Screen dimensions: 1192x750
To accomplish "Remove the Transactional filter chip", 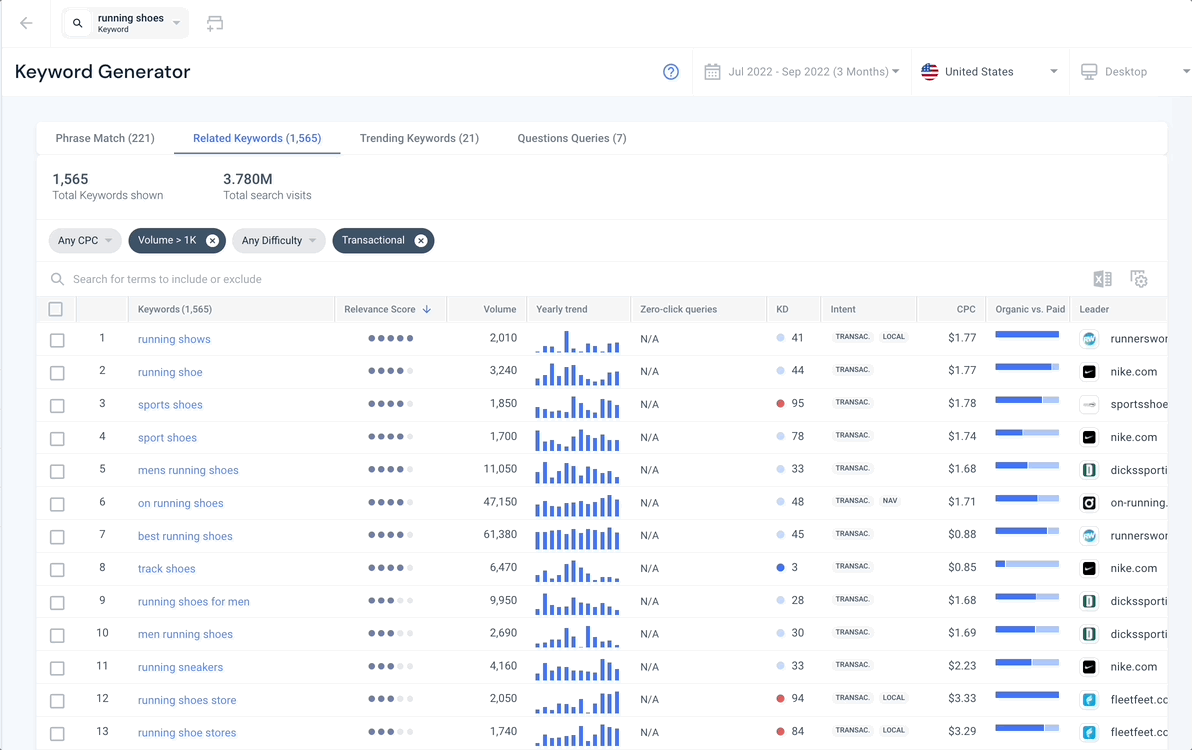I will [421, 241].
